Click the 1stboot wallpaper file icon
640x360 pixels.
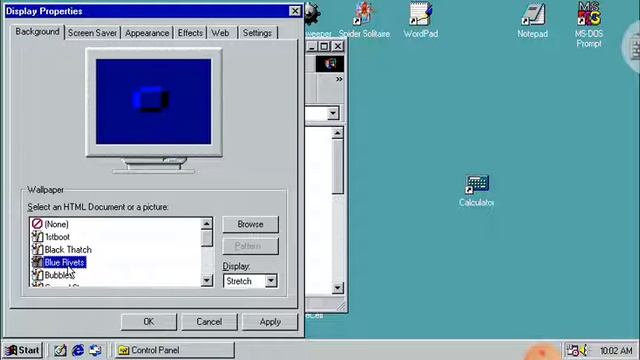[37, 237]
